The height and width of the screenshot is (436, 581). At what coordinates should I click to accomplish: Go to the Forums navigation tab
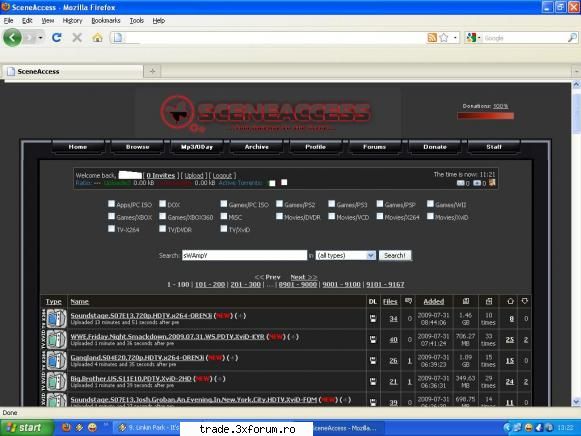[374, 147]
